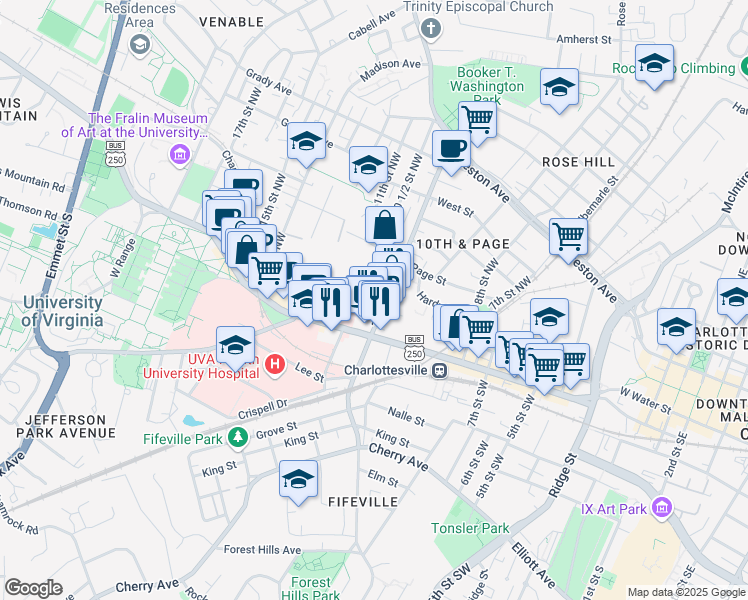Open the IX Art Park museum marker
Screen dimensions: 748x600
tap(663, 507)
